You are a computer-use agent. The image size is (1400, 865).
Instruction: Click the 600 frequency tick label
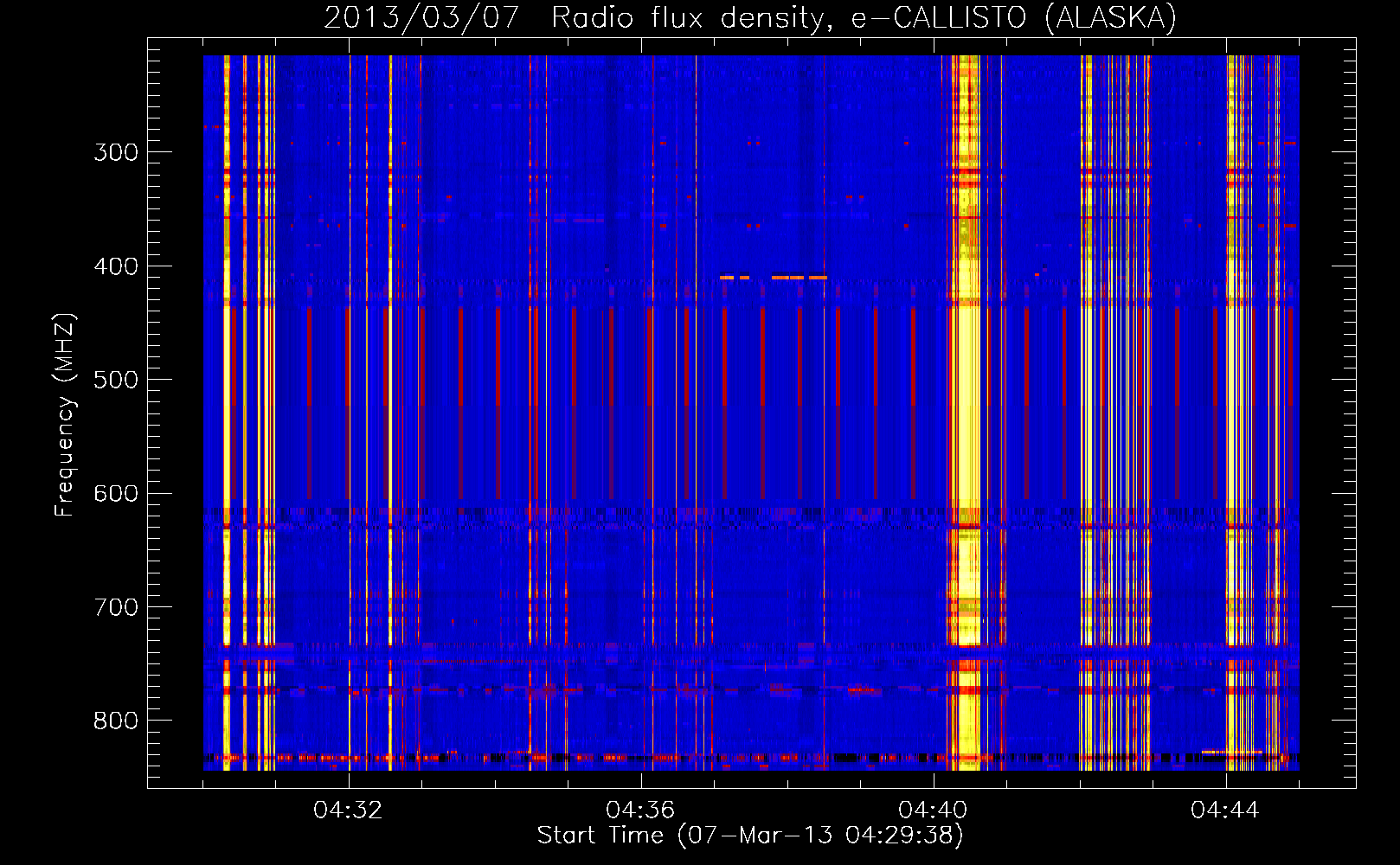tap(116, 493)
